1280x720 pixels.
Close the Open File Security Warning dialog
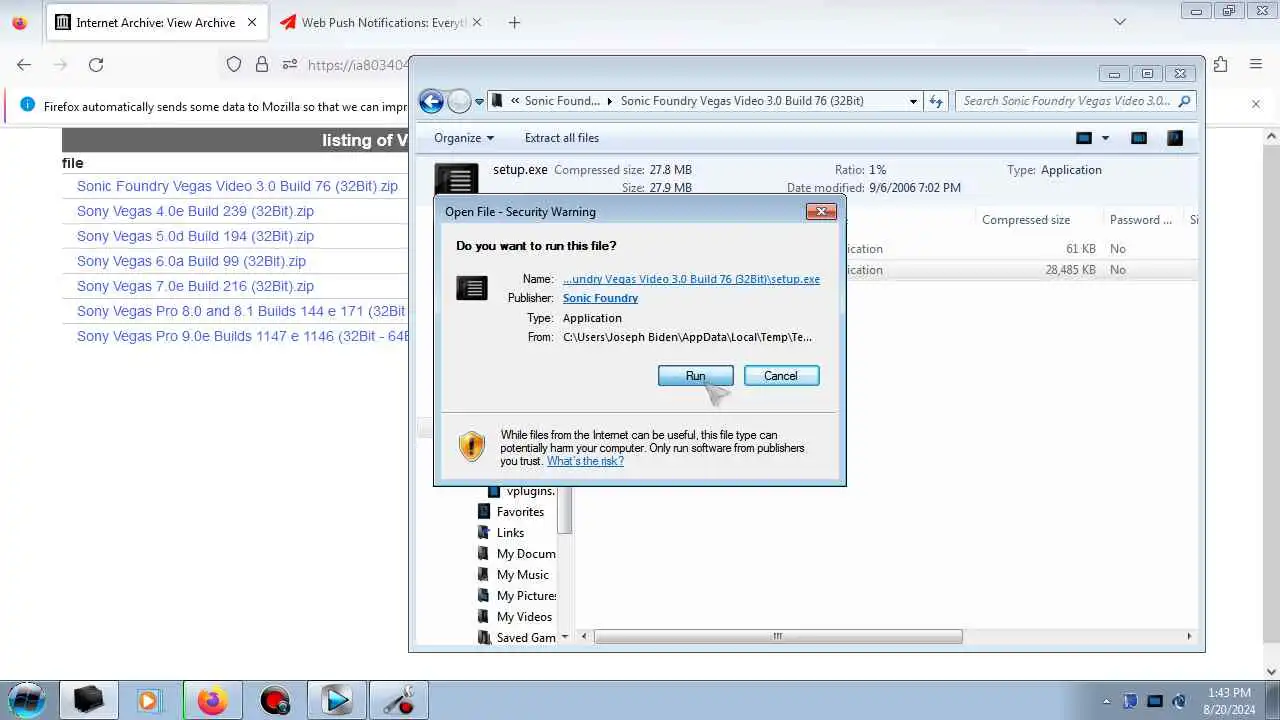[x=821, y=211]
